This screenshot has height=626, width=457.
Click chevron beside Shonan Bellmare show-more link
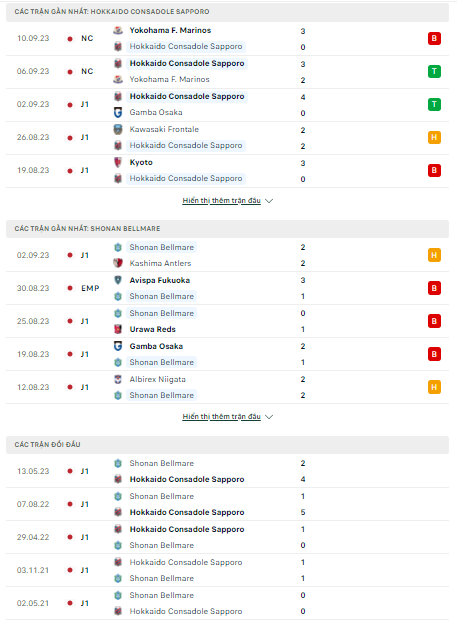(x=269, y=417)
